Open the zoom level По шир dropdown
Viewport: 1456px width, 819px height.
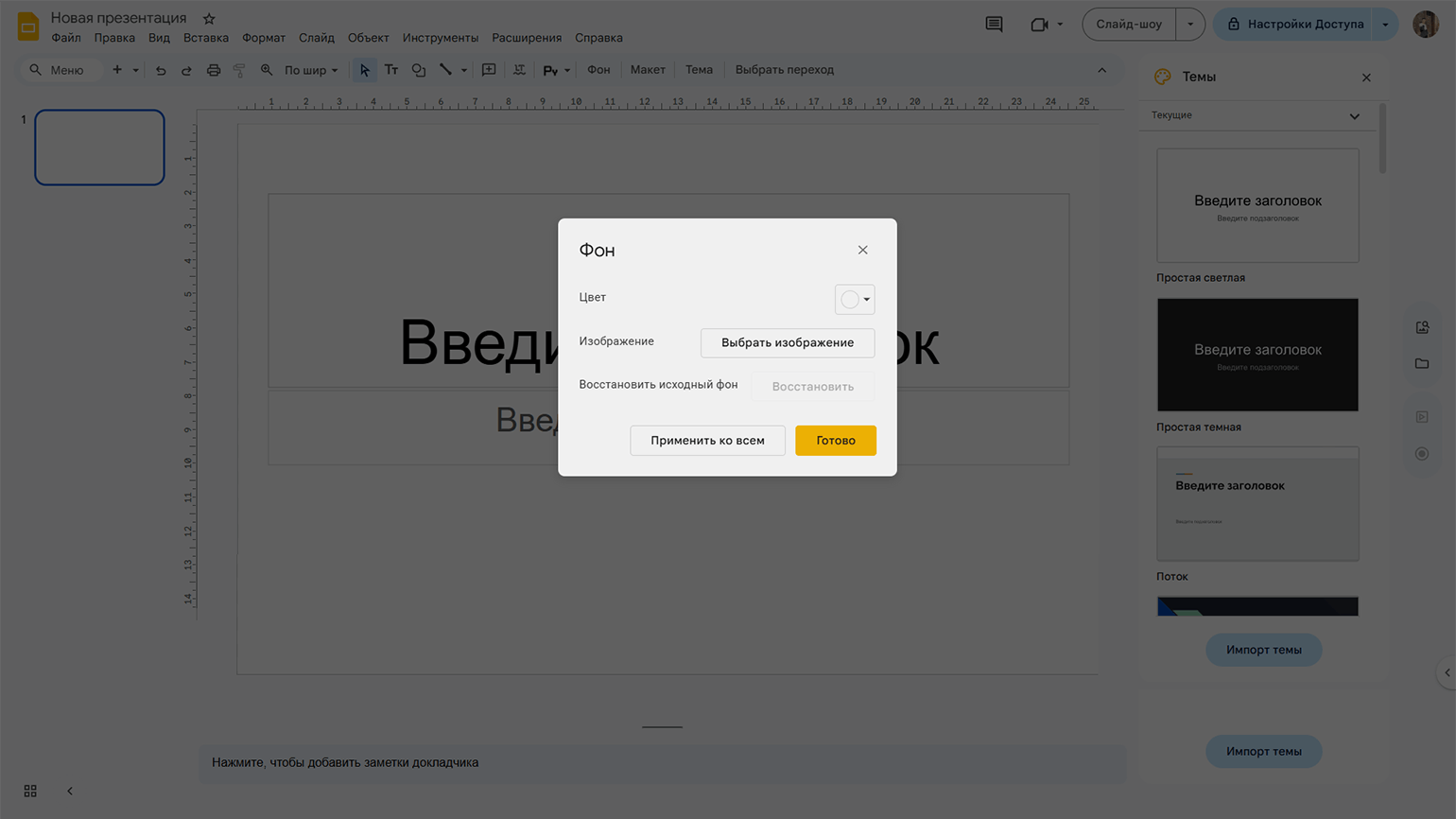pyautogui.click(x=311, y=70)
